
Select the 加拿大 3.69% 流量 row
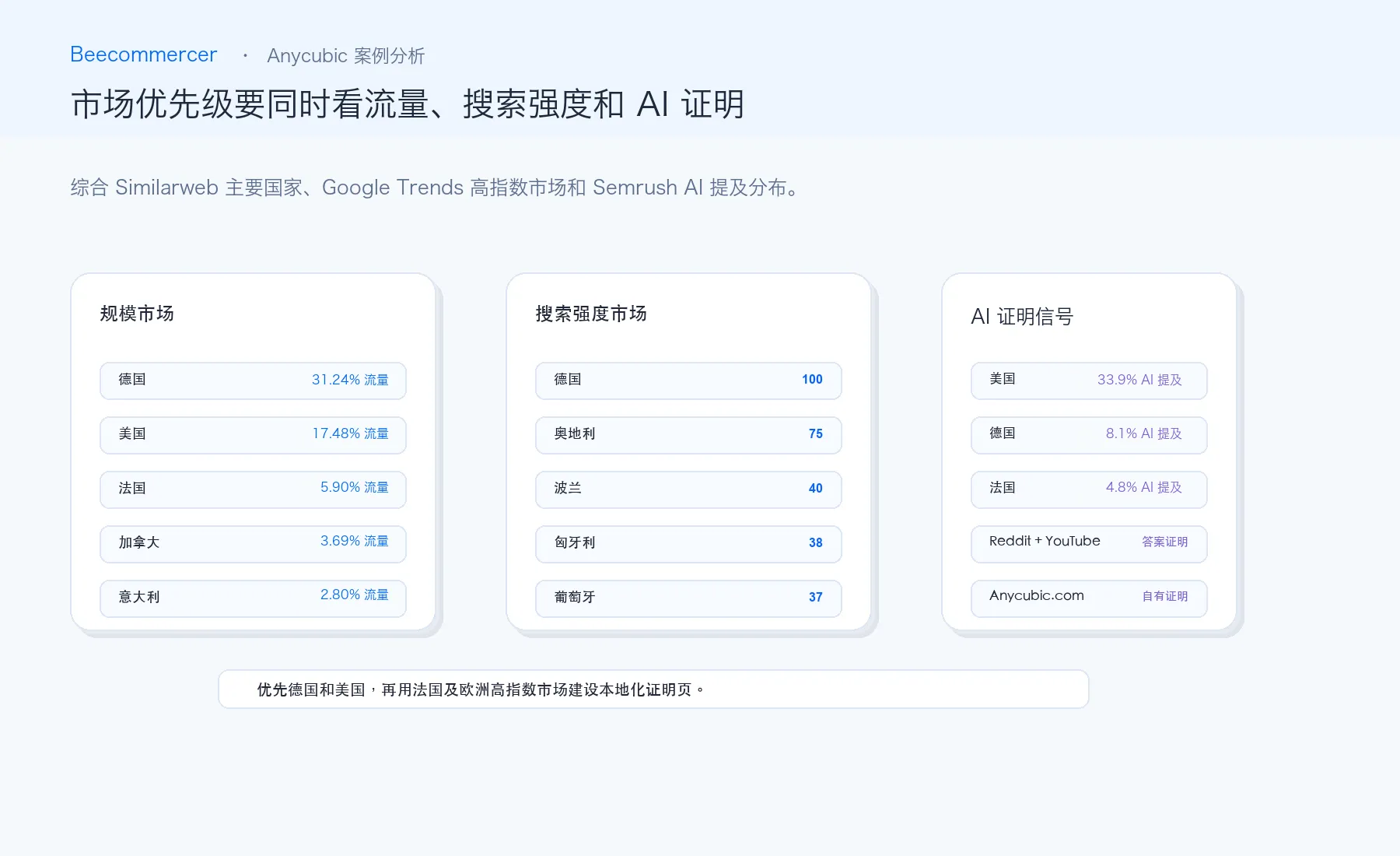(253, 543)
